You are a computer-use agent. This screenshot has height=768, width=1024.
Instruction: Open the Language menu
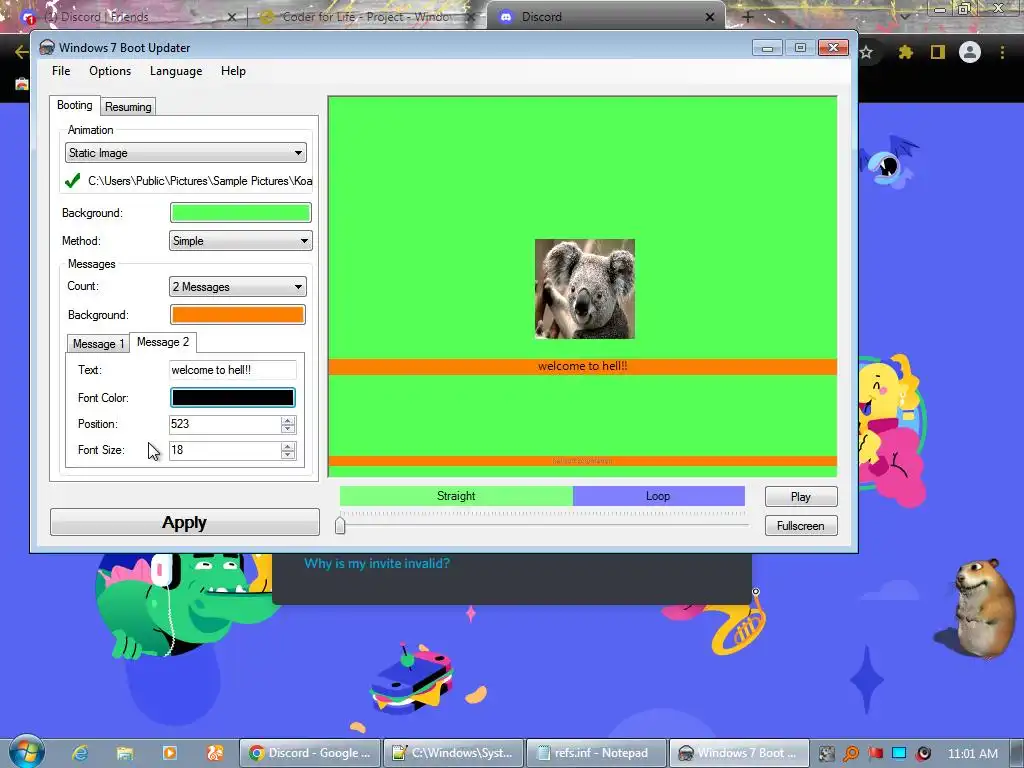(x=176, y=71)
